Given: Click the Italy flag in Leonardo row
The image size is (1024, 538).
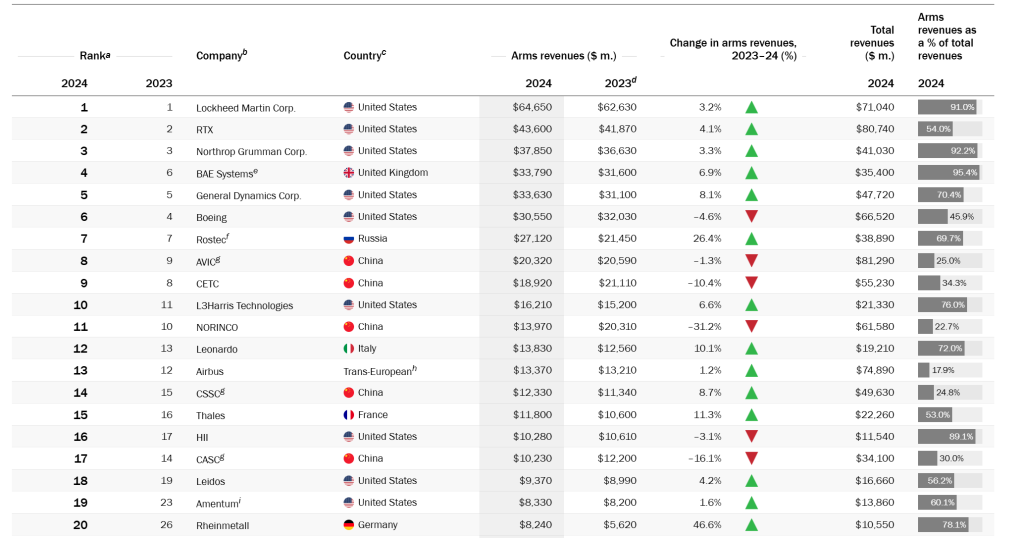Looking at the screenshot, I should [349, 349].
